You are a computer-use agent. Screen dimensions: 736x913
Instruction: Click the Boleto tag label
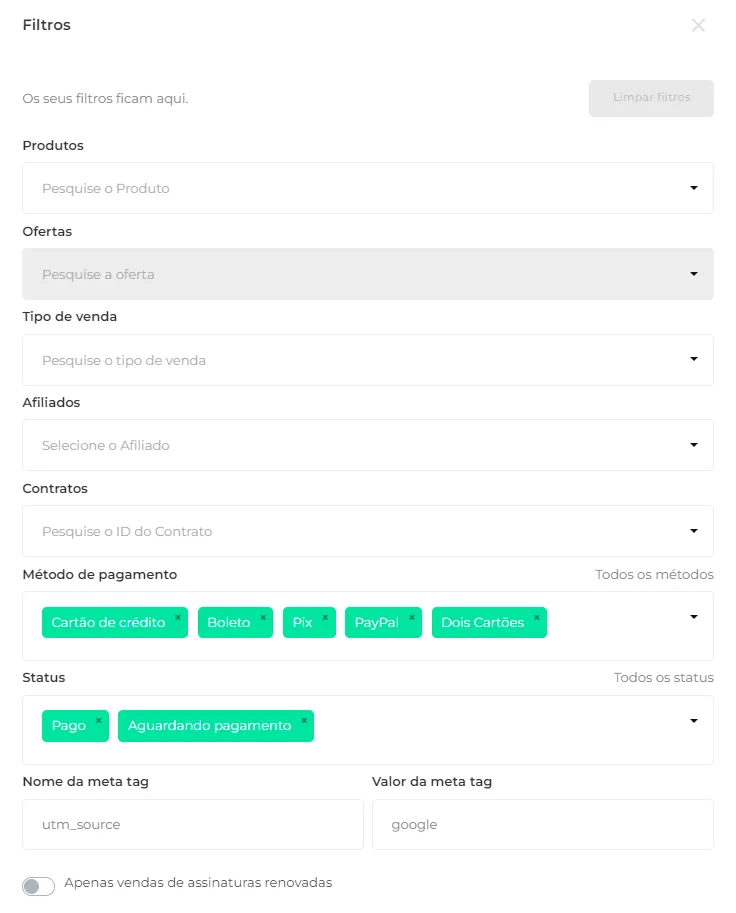(x=229, y=622)
